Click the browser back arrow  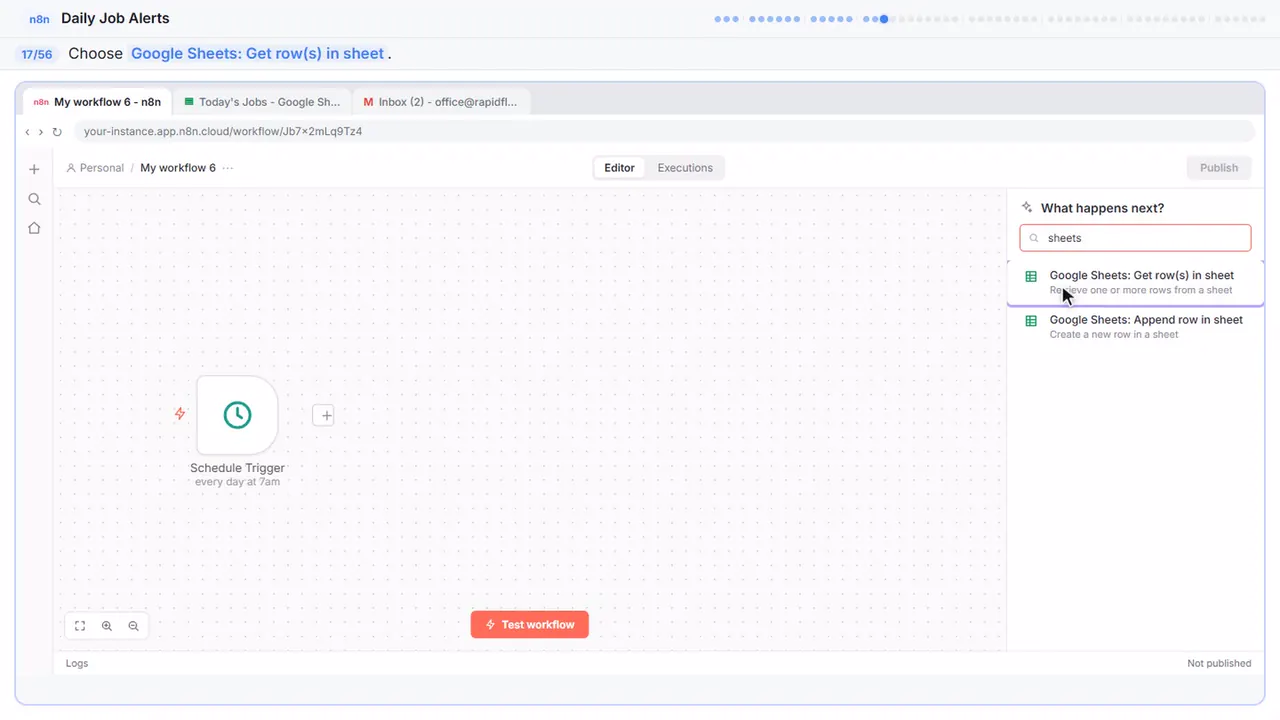tap(27, 132)
